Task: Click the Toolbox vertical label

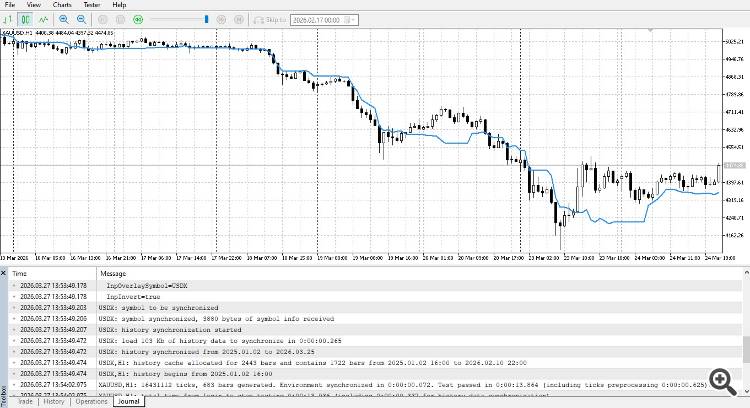Action: coord(3,396)
